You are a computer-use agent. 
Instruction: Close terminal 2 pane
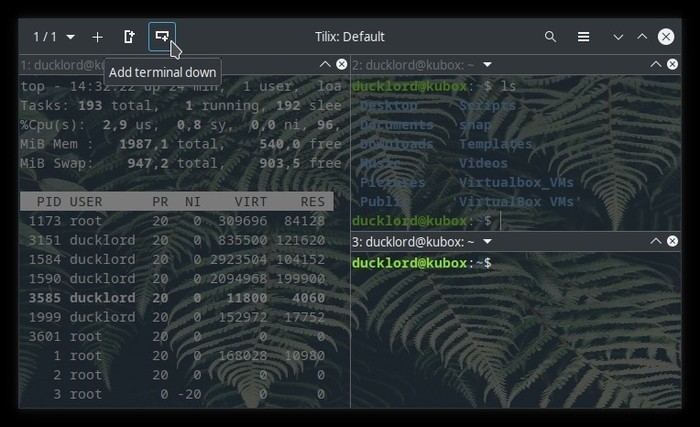672,64
